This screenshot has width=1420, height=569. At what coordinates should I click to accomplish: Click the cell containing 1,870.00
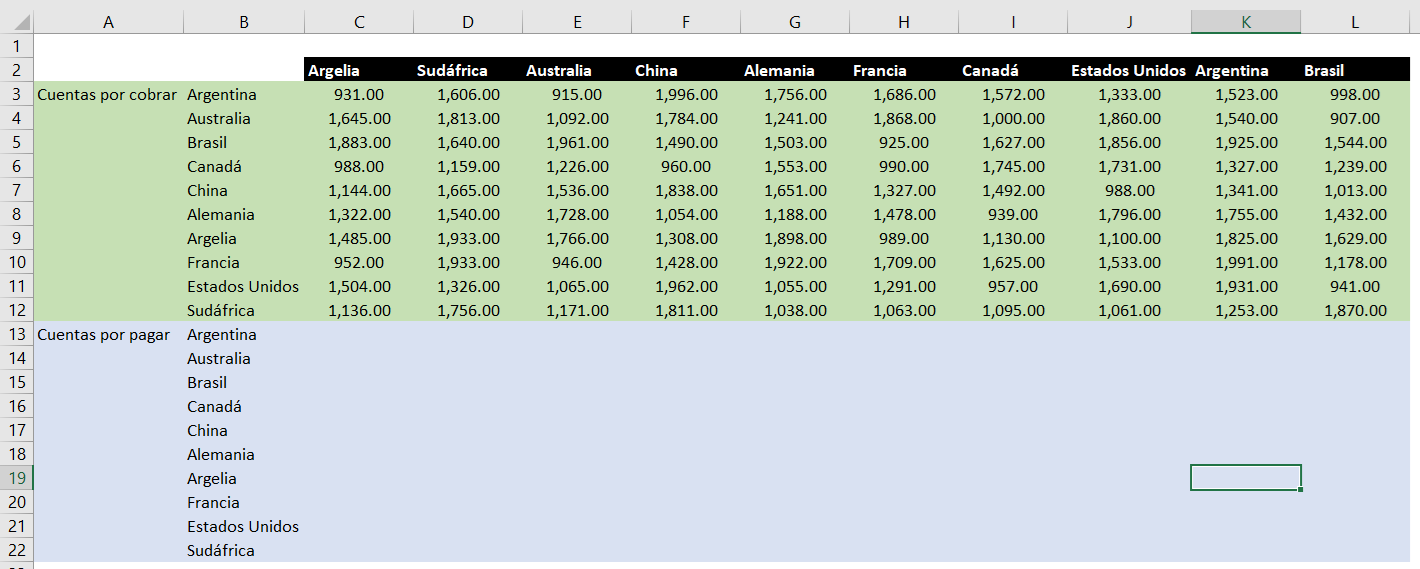click(x=1354, y=311)
